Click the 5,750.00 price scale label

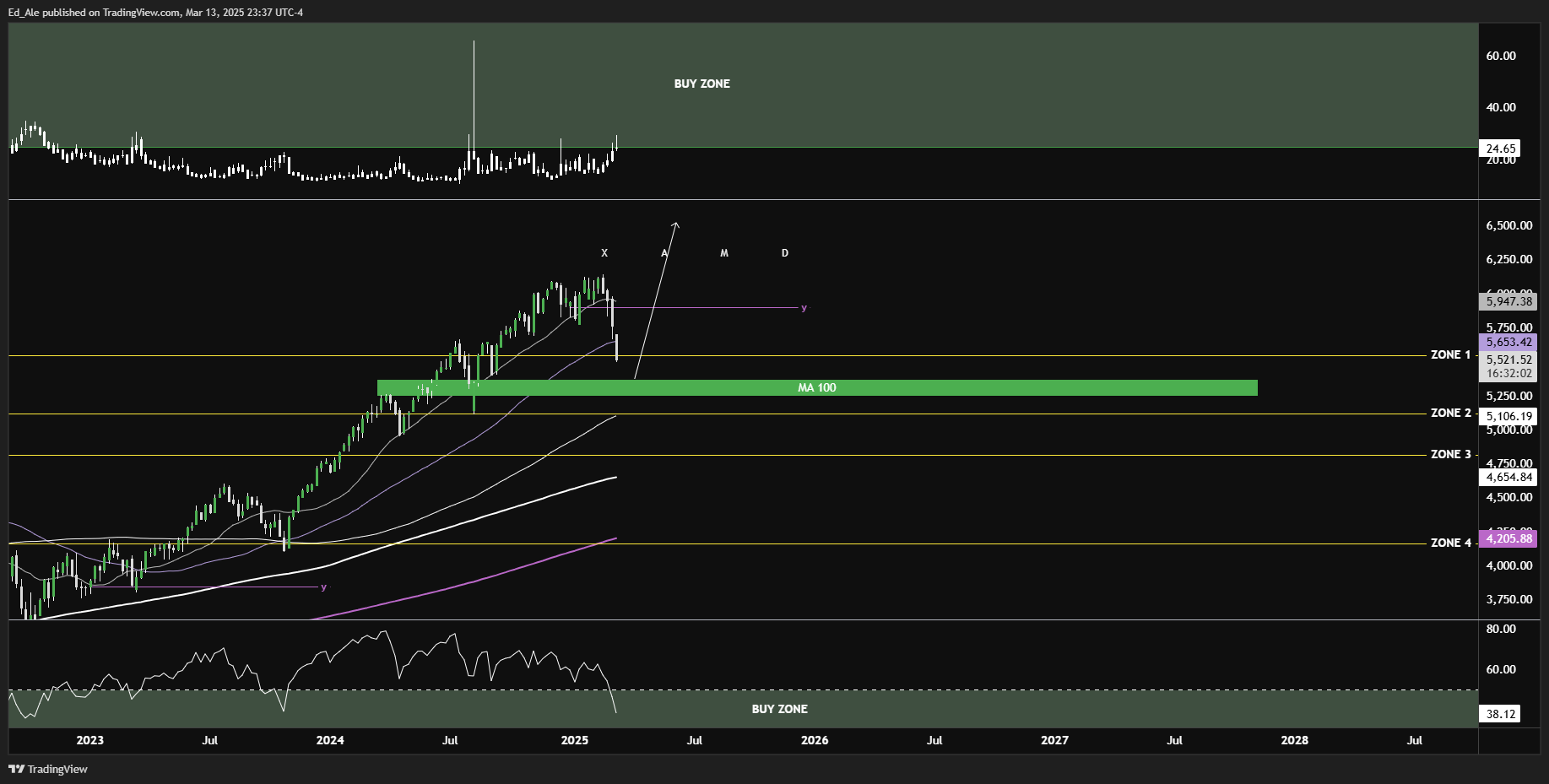tap(1508, 327)
